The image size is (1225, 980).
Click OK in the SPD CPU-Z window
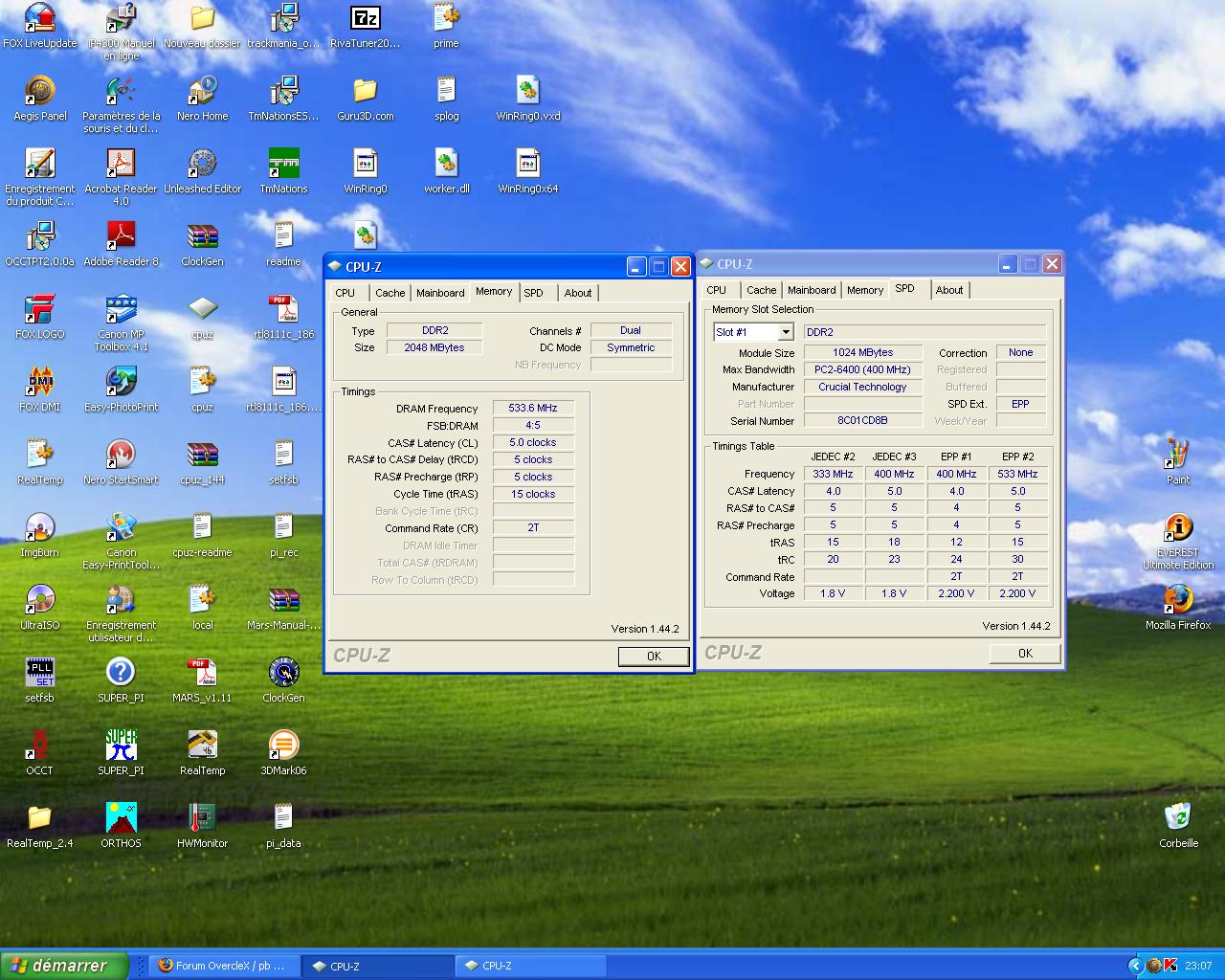(x=1025, y=654)
